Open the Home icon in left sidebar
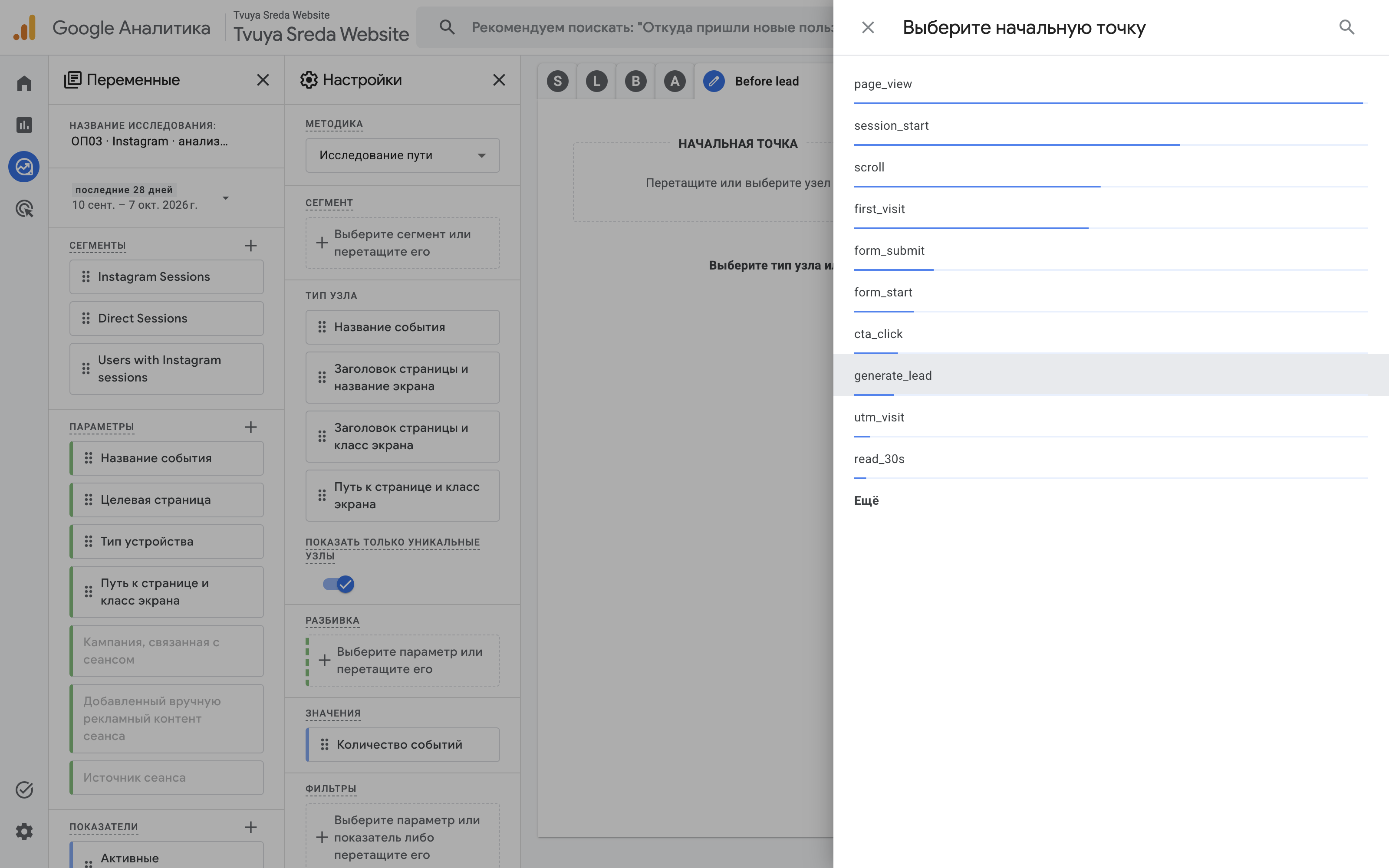Image resolution: width=1389 pixels, height=868 pixels. [x=24, y=84]
